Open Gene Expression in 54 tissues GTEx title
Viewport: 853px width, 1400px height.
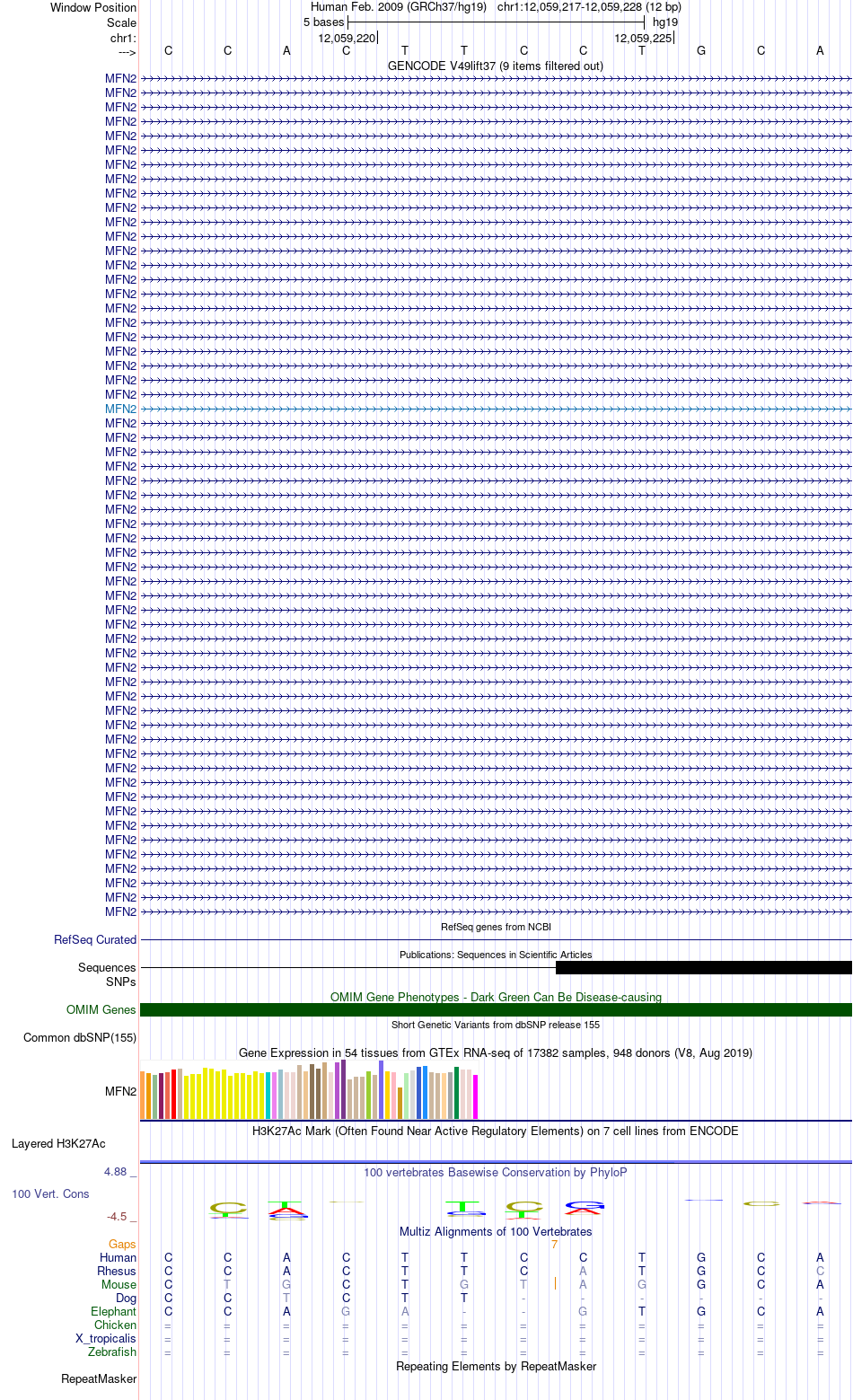pos(496,1052)
